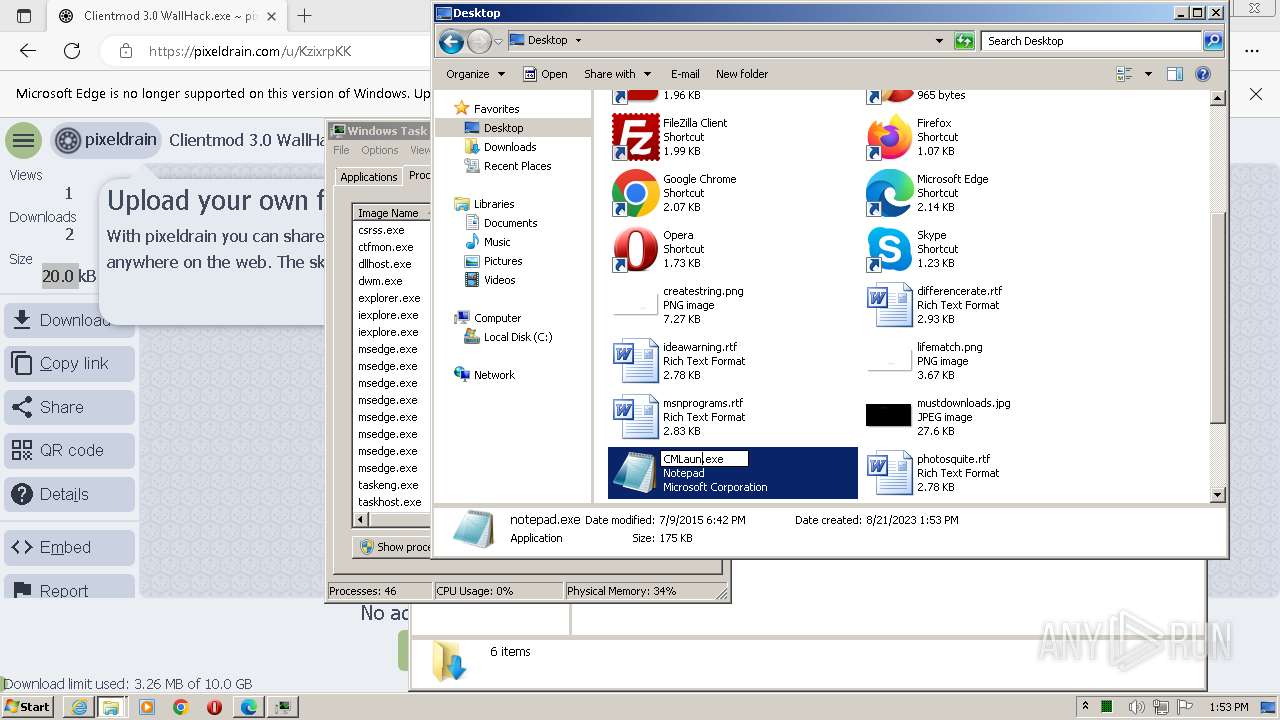Click E-mail in Explorer toolbar

[x=685, y=74]
